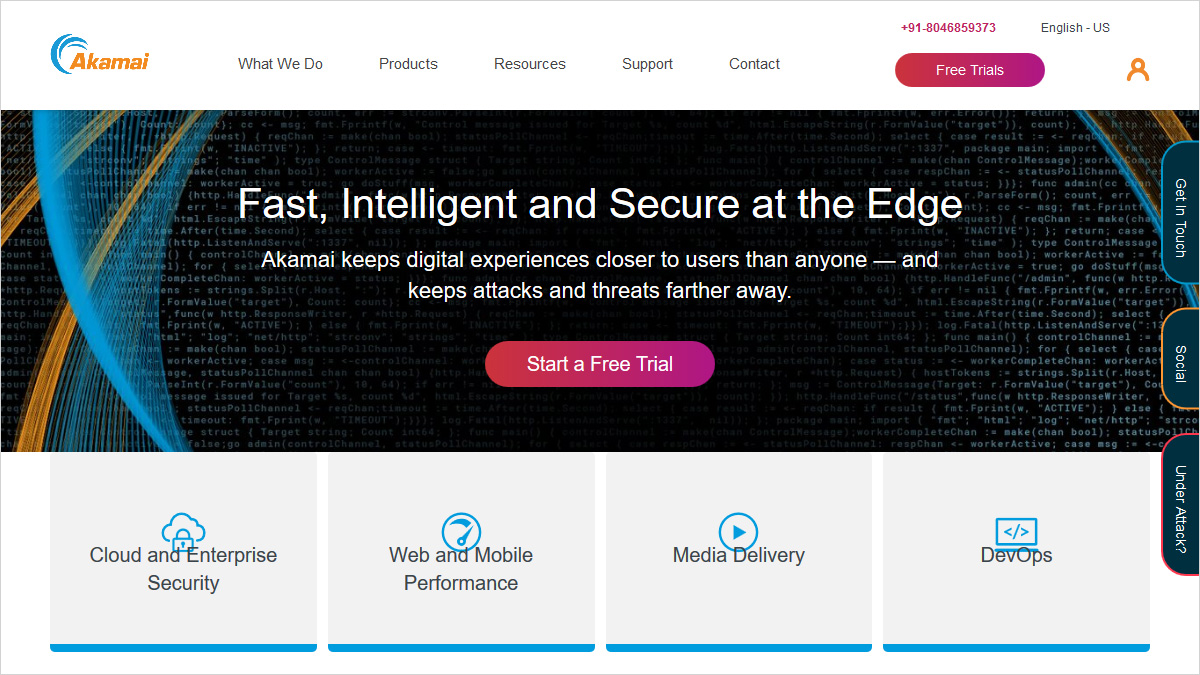Expand the Get In Touch side tab
Screen dimensions: 1200x675
tap(1181, 218)
